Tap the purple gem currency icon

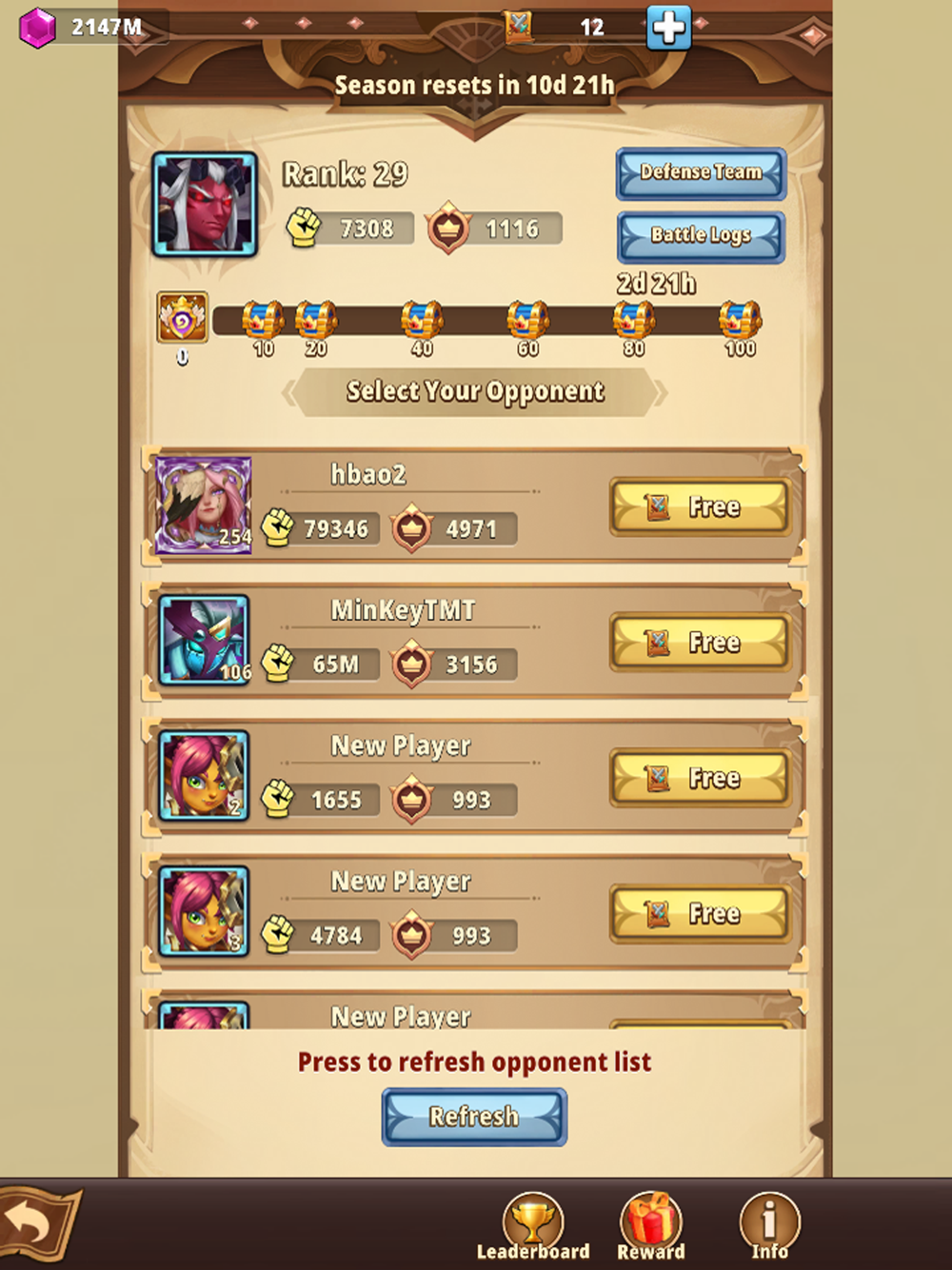[x=37, y=28]
